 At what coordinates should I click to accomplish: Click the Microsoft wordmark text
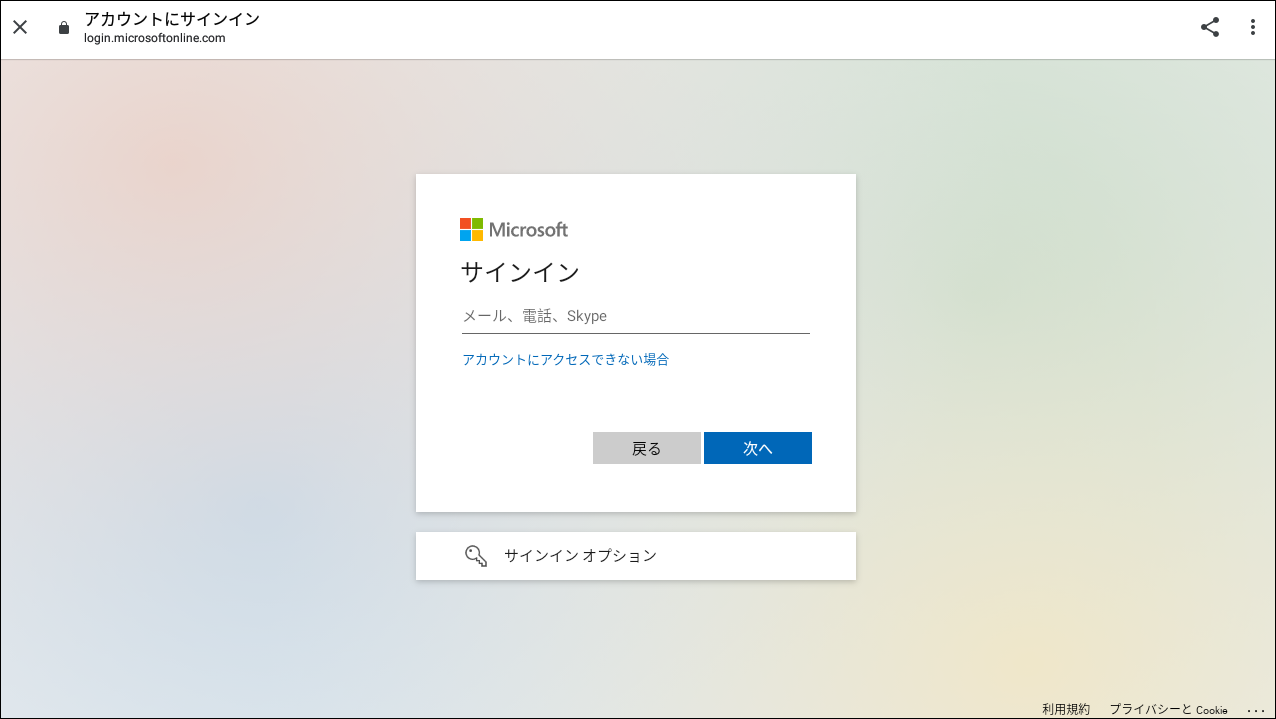point(528,230)
